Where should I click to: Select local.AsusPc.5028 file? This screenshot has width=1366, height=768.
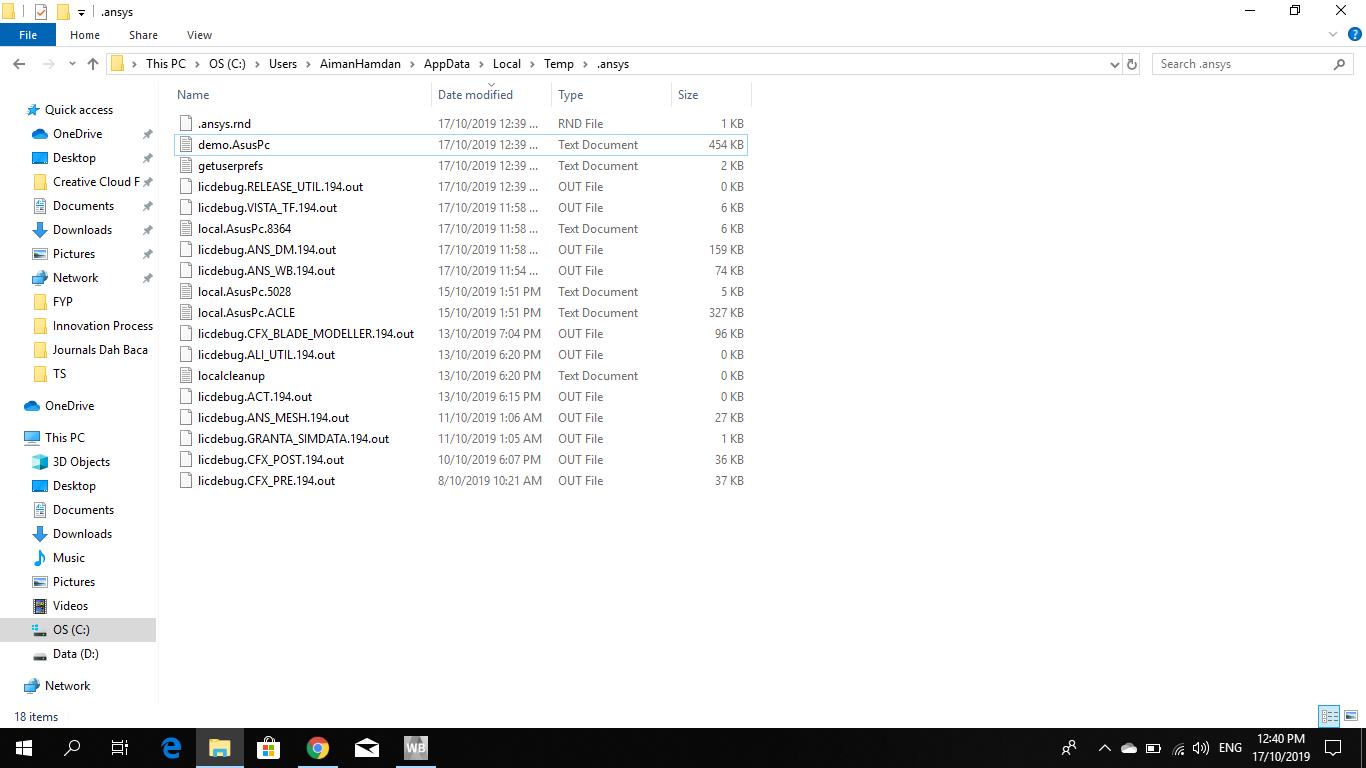244,292
